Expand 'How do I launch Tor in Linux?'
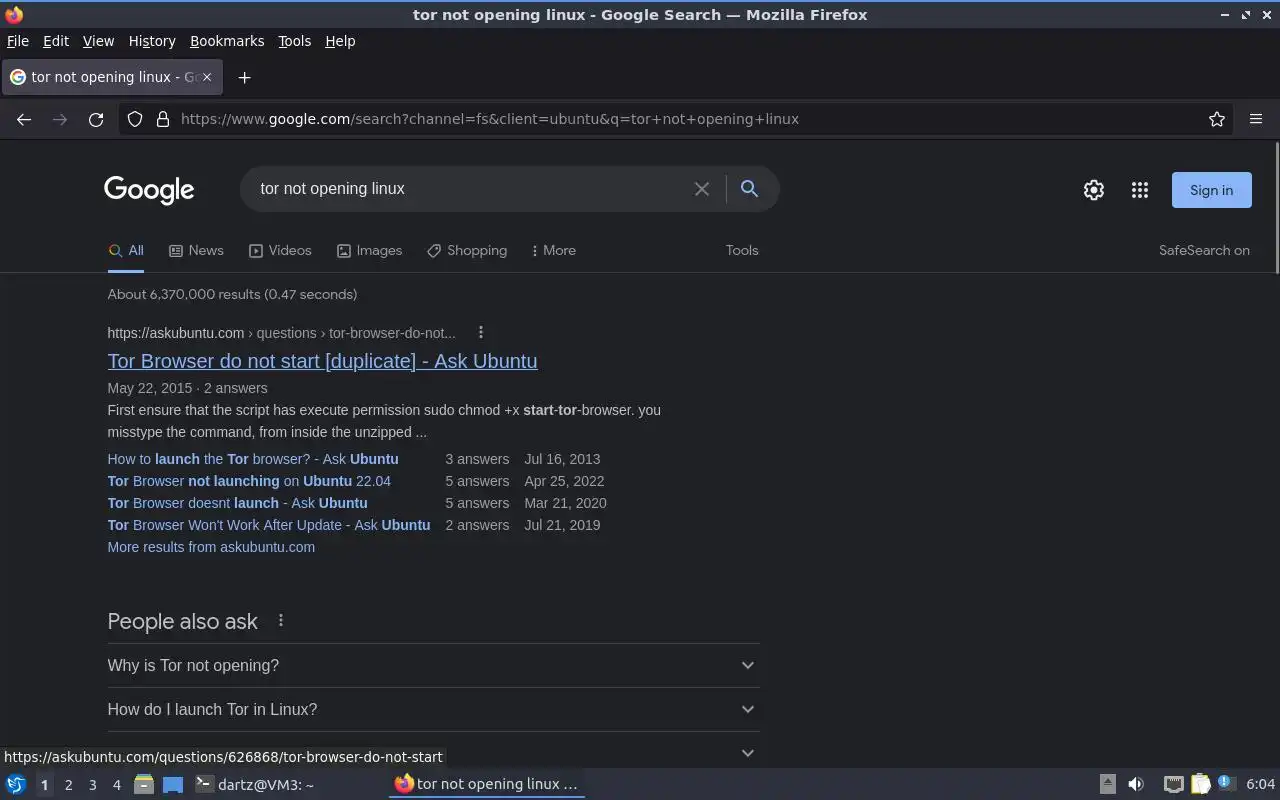 [x=433, y=709]
